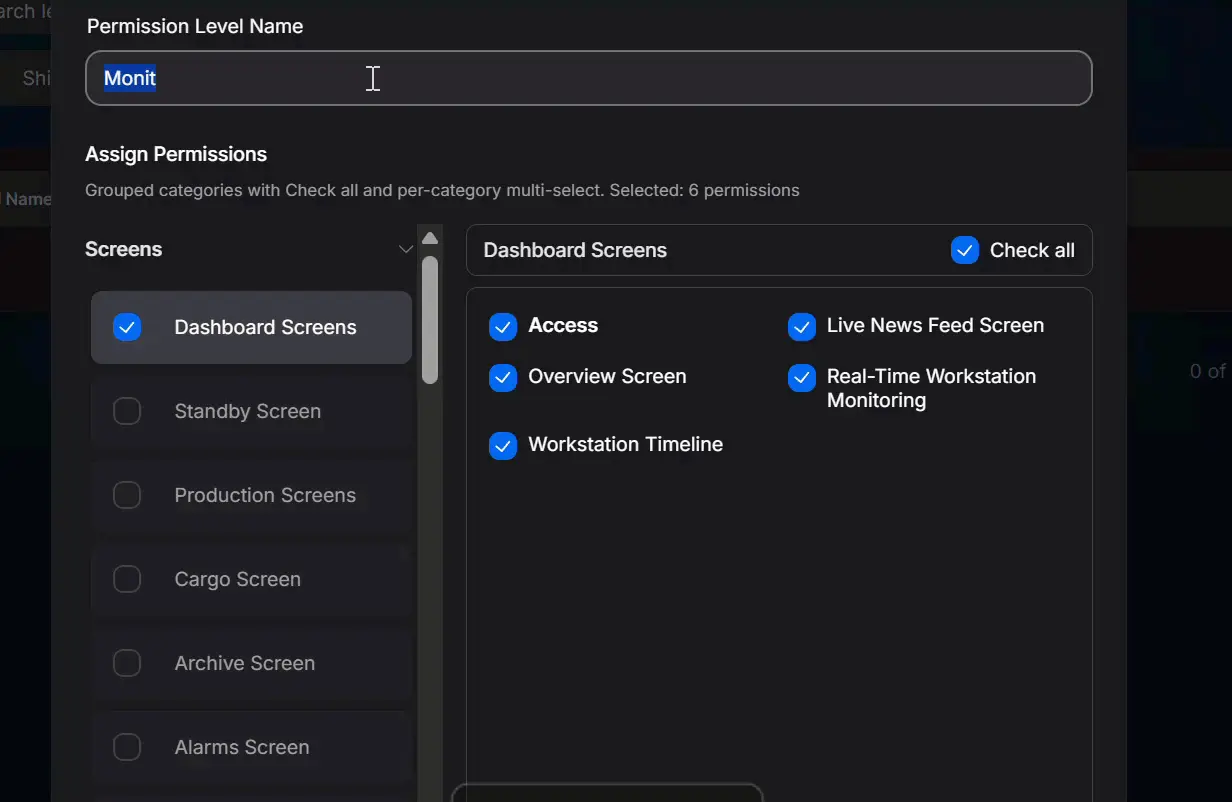This screenshot has height=802, width=1232.
Task: Check the Cargo Screen checkbox
Action: pyautogui.click(x=127, y=579)
